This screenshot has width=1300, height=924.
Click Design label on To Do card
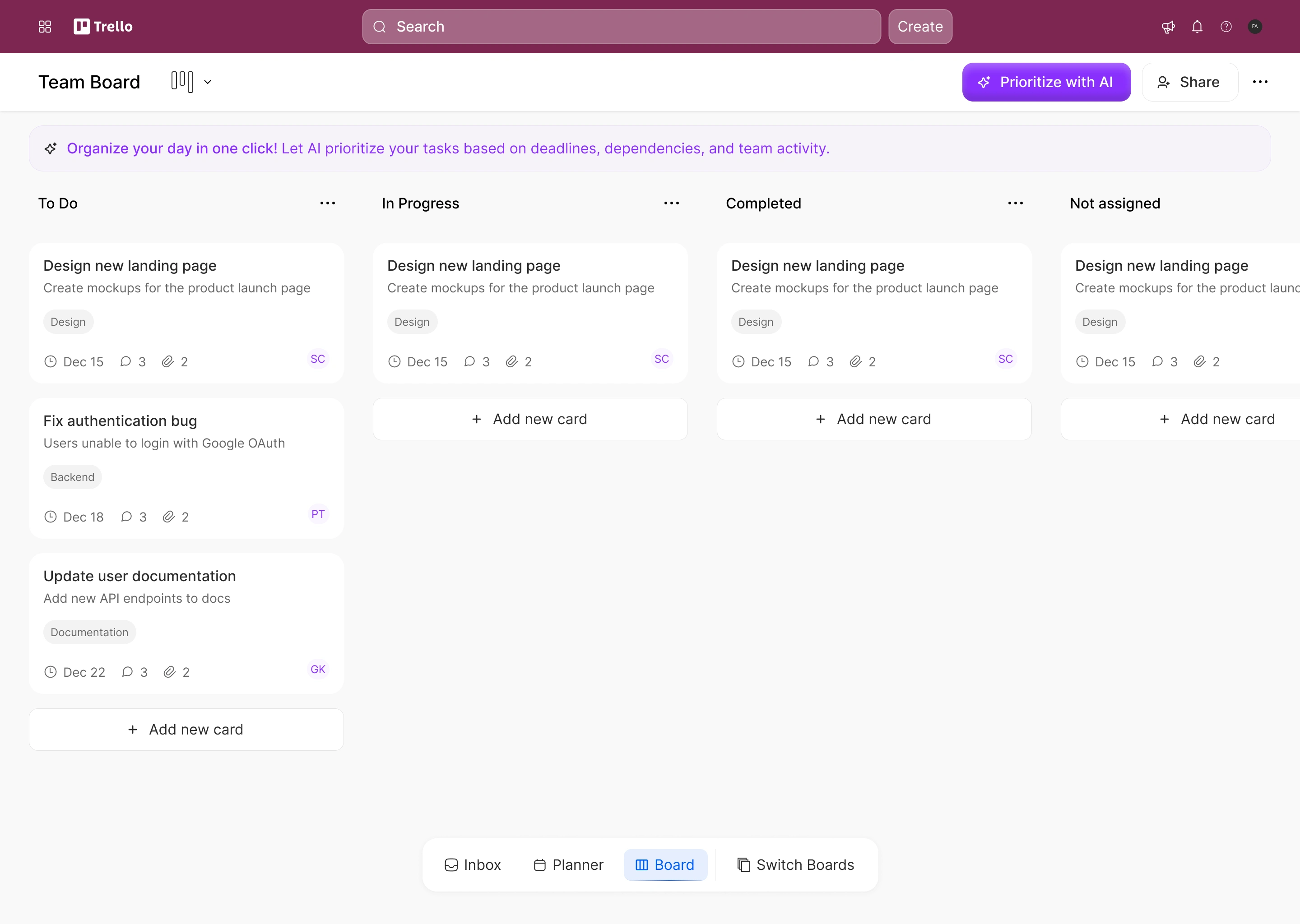(x=68, y=322)
